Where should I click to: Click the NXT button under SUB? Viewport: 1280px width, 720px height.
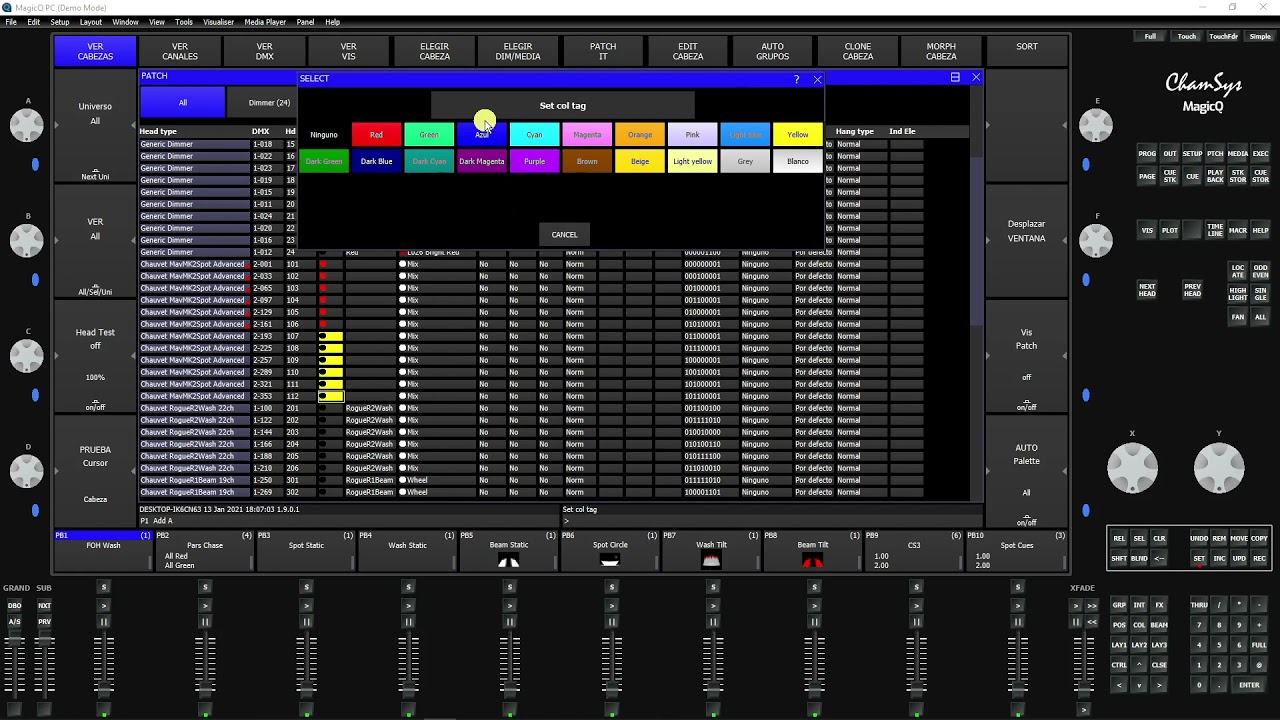[x=44, y=606]
